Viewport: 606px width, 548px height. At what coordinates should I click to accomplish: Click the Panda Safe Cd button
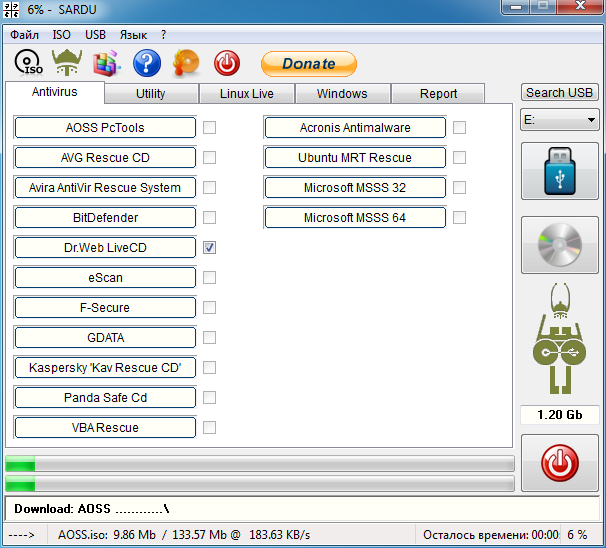(x=105, y=398)
